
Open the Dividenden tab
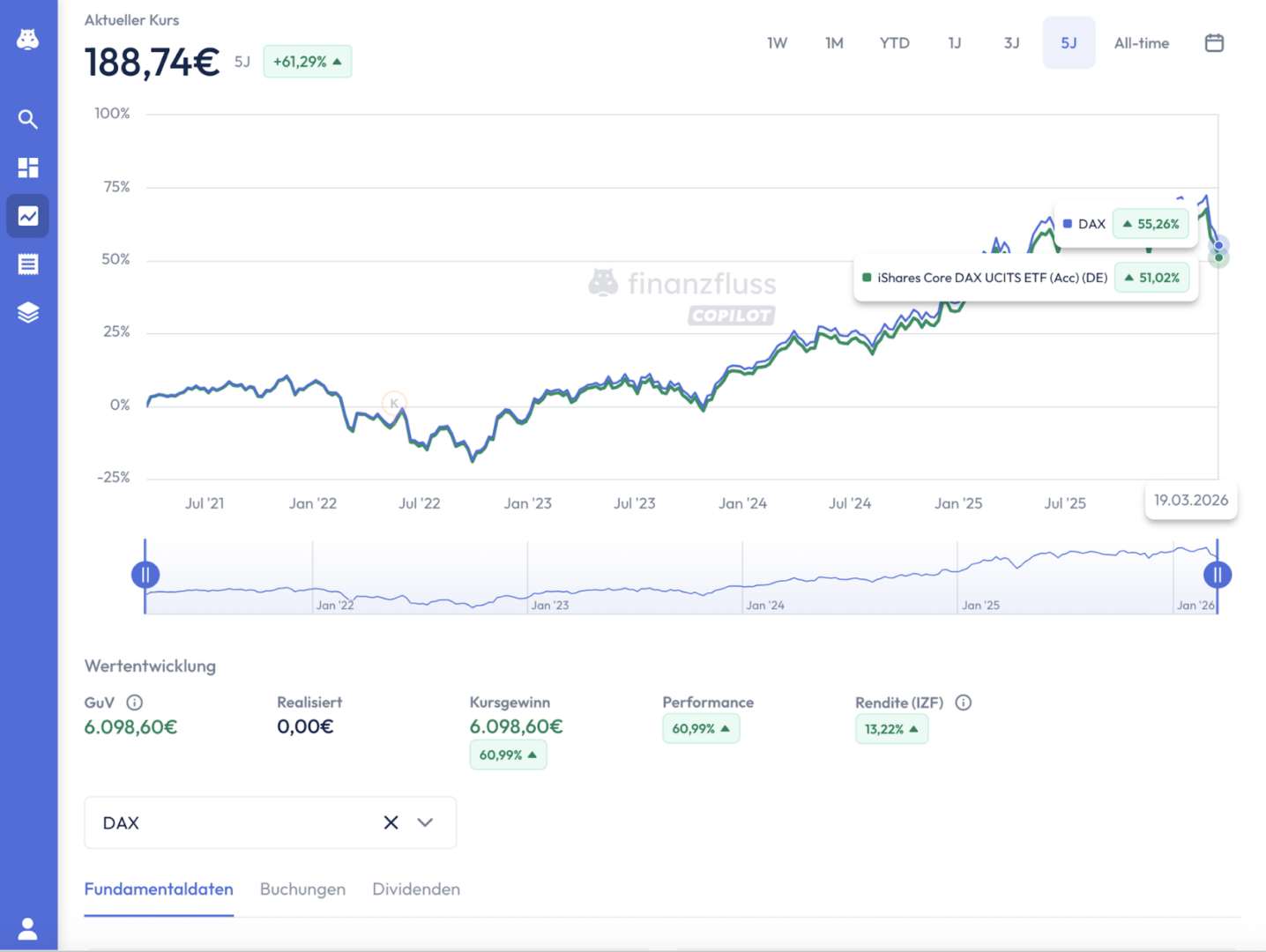(416, 889)
